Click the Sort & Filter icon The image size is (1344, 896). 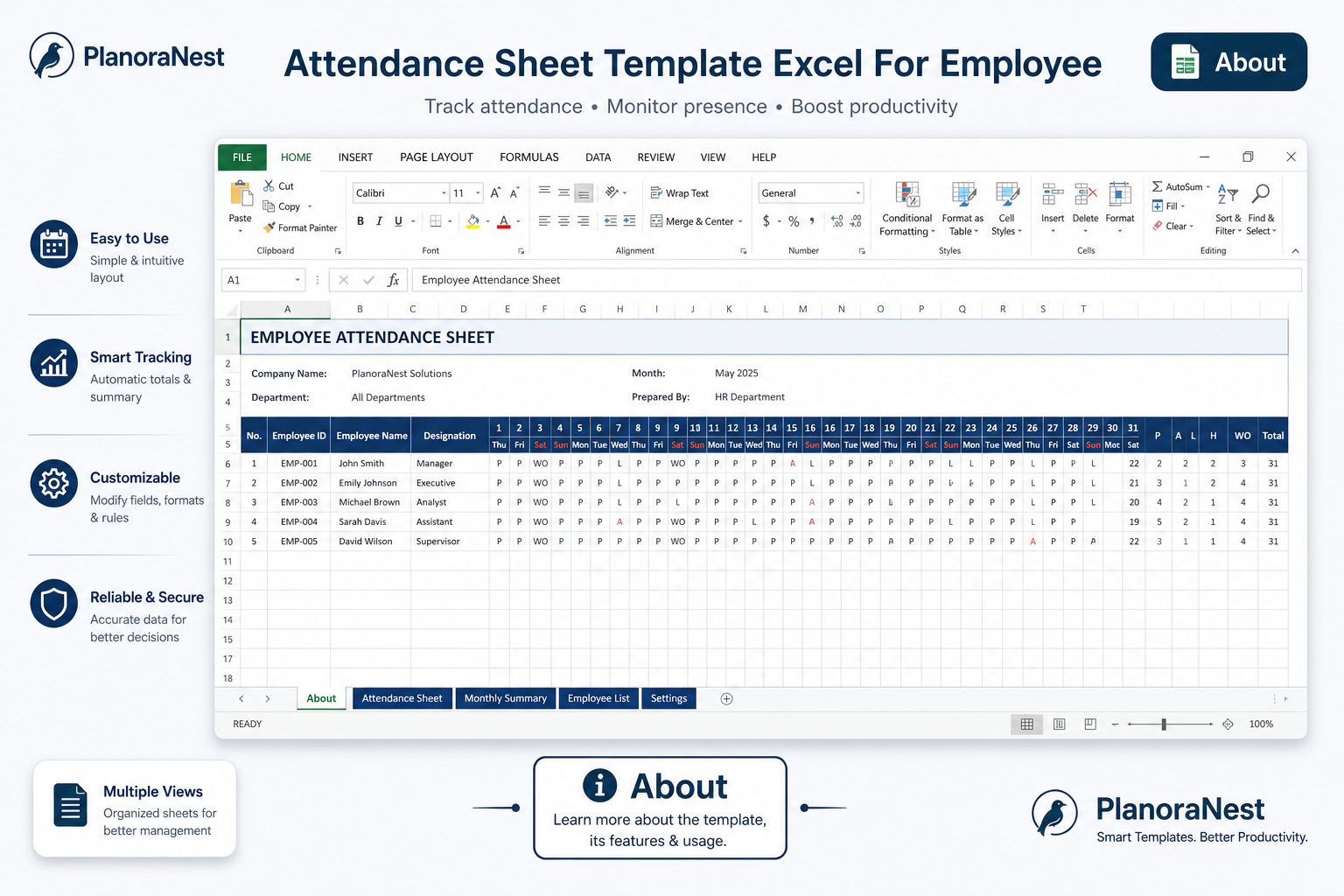click(1228, 194)
